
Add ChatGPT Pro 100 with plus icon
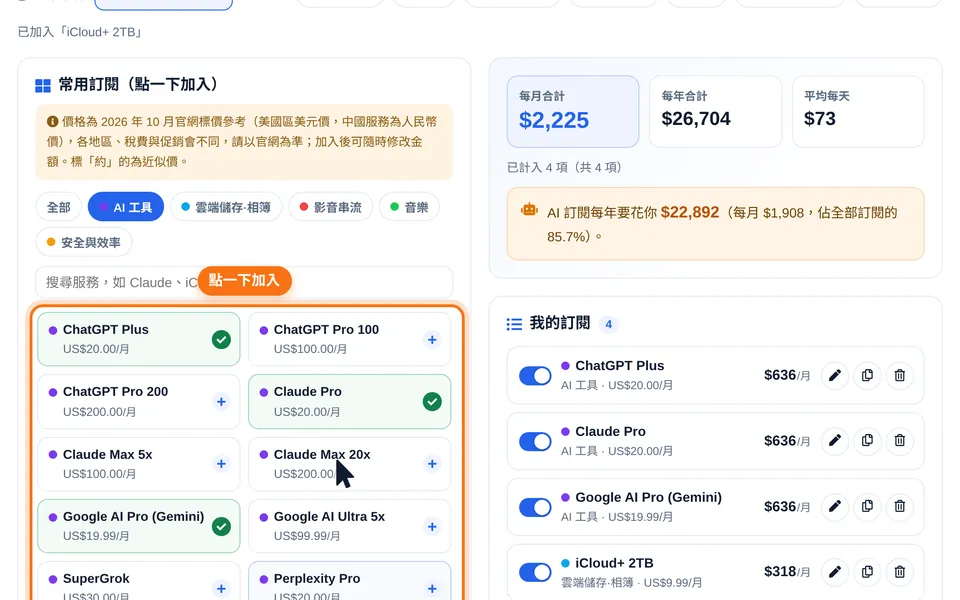(x=432, y=340)
